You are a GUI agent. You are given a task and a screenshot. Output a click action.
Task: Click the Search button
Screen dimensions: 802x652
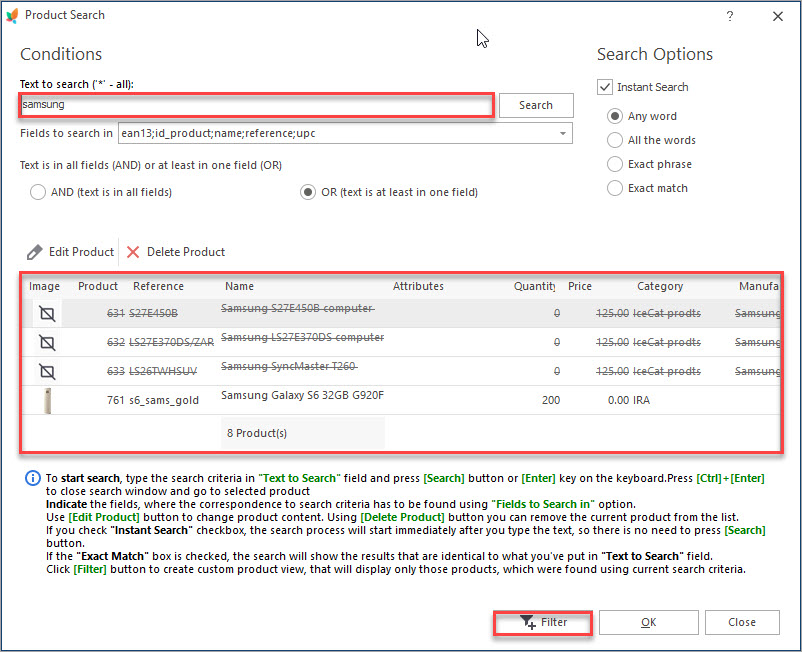536,105
